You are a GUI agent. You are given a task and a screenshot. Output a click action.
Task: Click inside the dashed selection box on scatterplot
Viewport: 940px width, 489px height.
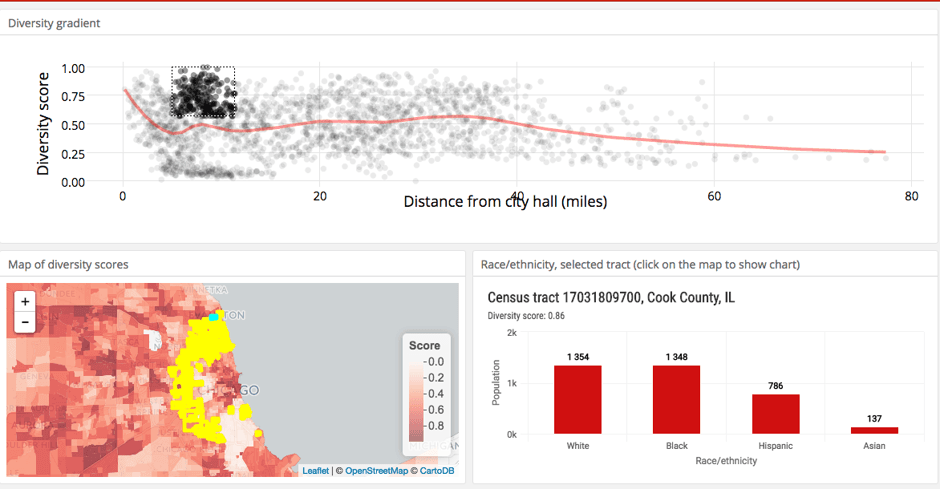[203, 92]
